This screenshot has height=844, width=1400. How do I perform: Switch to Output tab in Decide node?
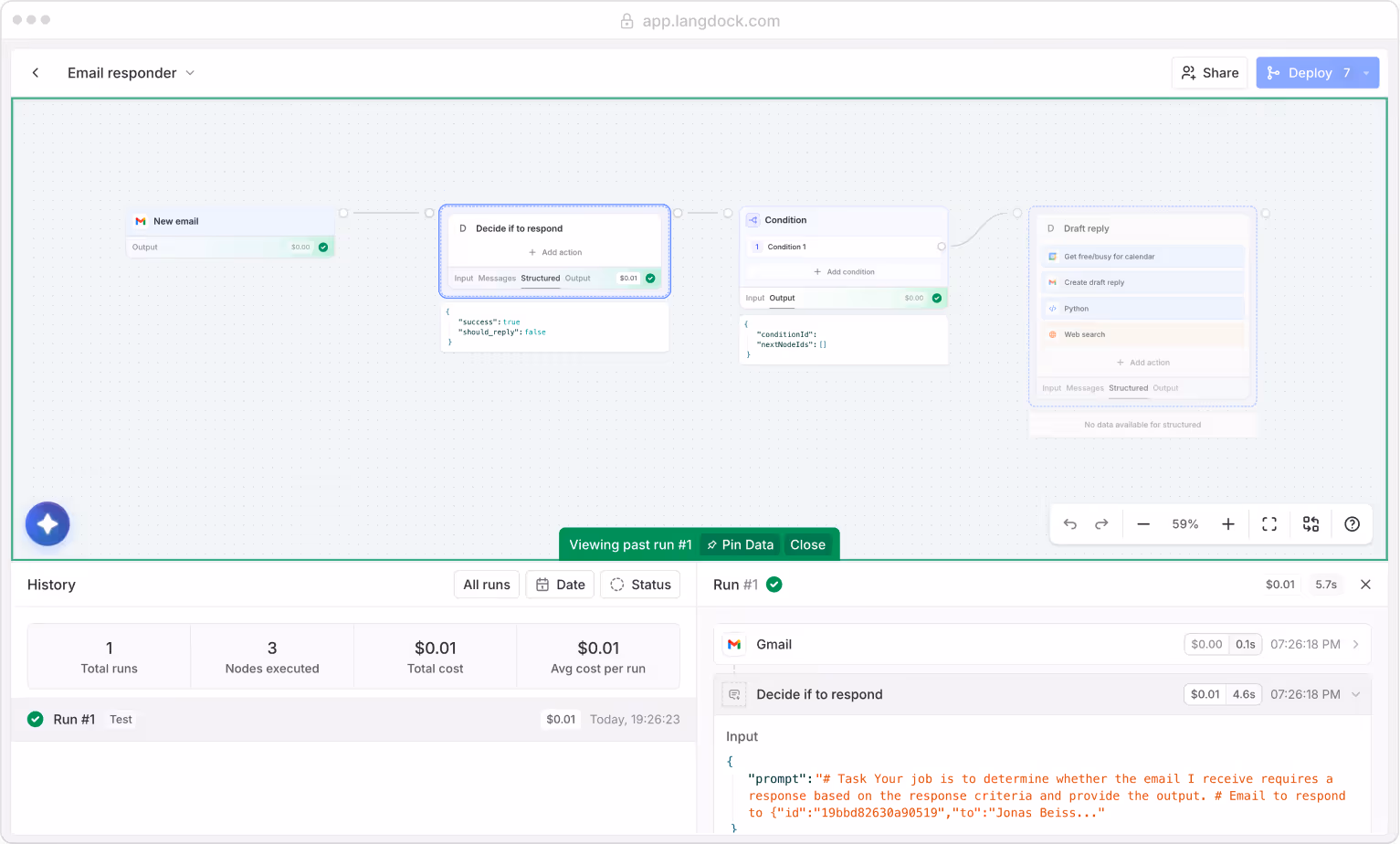(577, 279)
